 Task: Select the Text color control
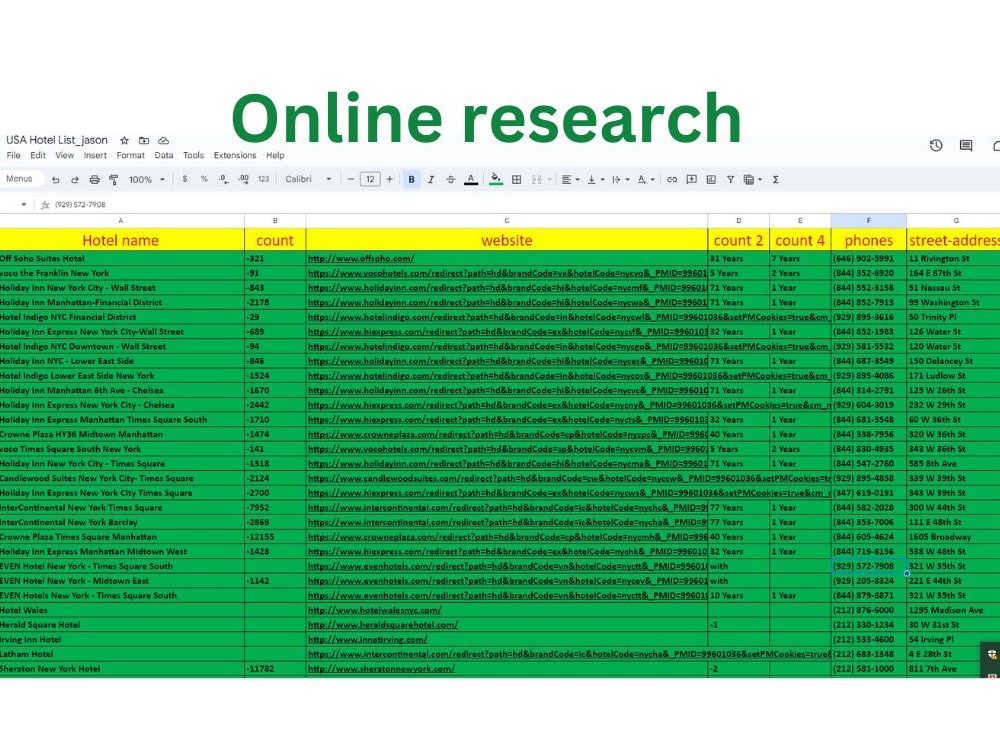click(472, 179)
